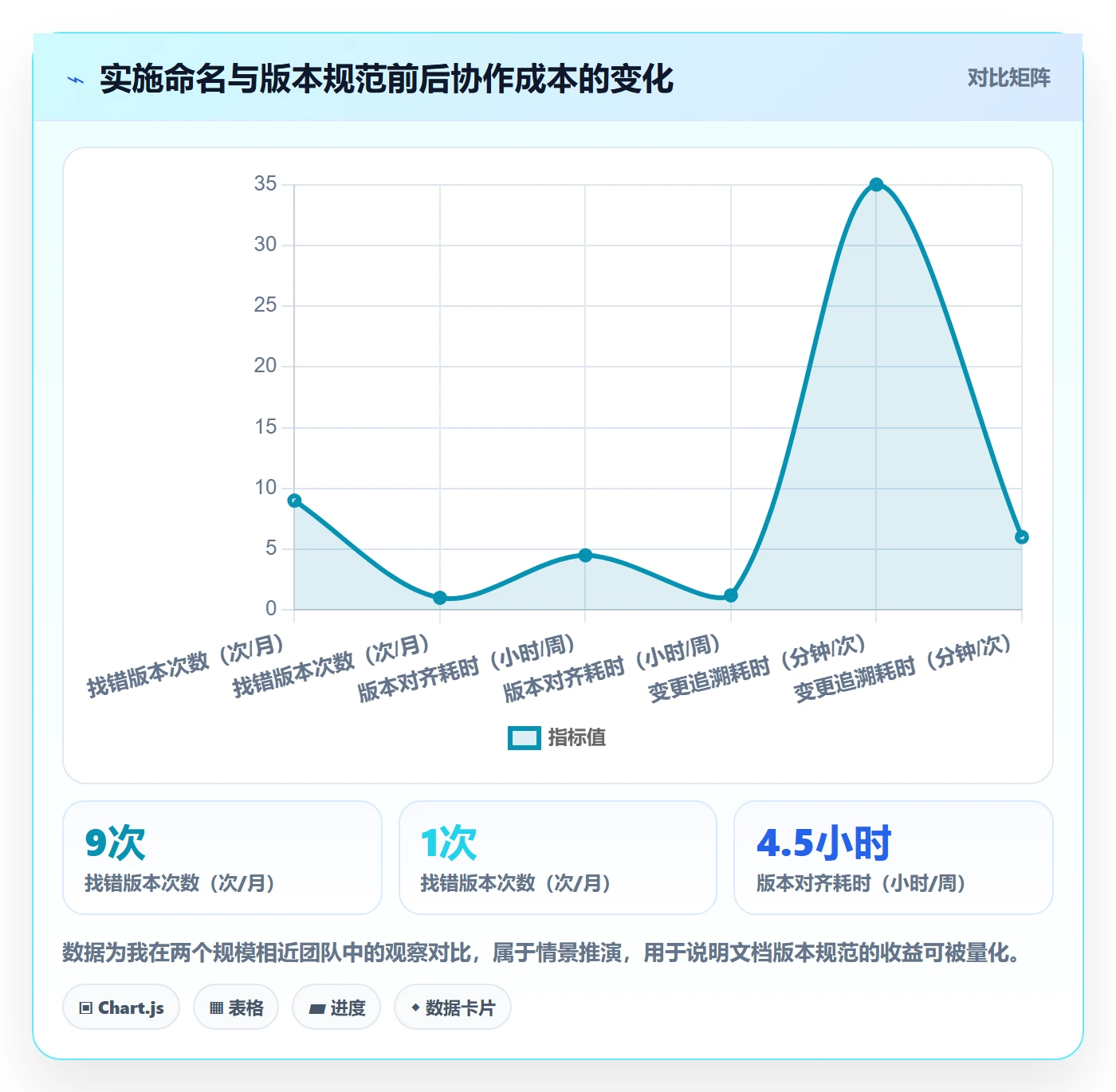The width and height of the screenshot is (1116, 1092).
Task: Open the 1次 stat card
Action: coord(558,858)
